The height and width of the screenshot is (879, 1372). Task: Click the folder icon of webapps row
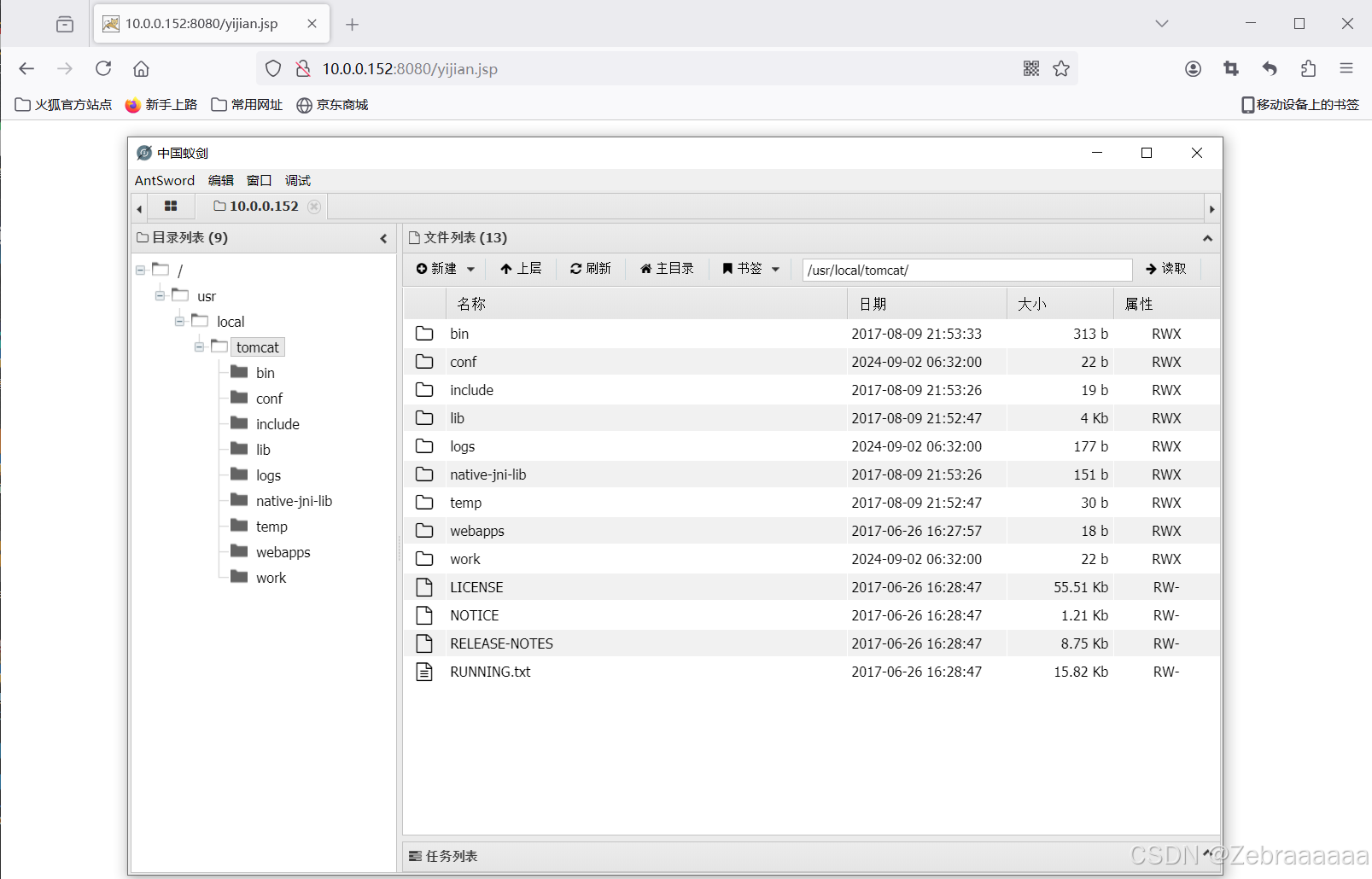(x=424, y=531)
